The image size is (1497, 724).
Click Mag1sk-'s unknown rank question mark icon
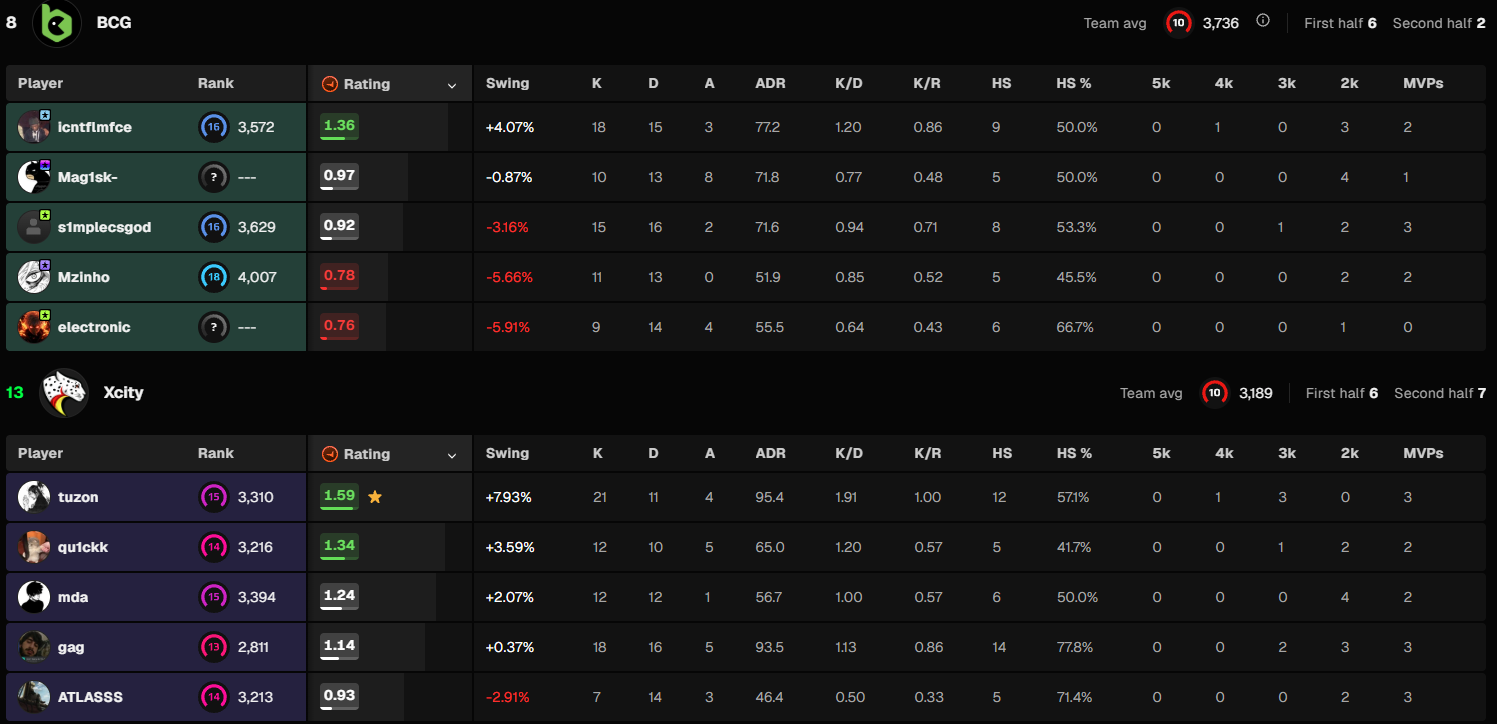tap(213, 177)
